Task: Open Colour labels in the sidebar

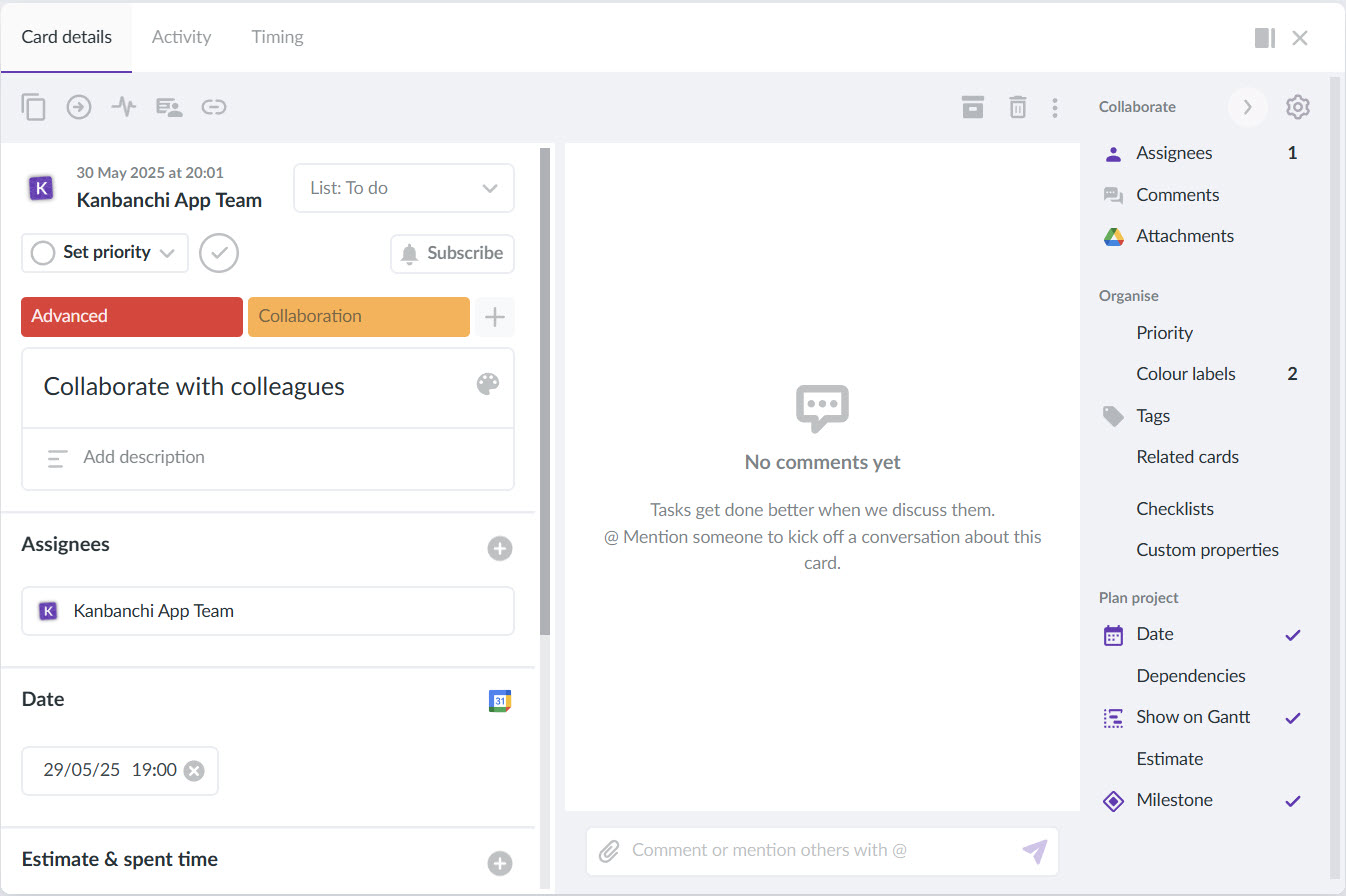Action: pyautogui.click(x=1186, y=374)
